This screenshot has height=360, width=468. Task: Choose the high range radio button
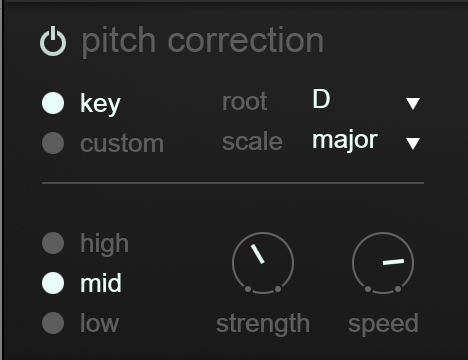pyautogui.click(x=53, y=243)
